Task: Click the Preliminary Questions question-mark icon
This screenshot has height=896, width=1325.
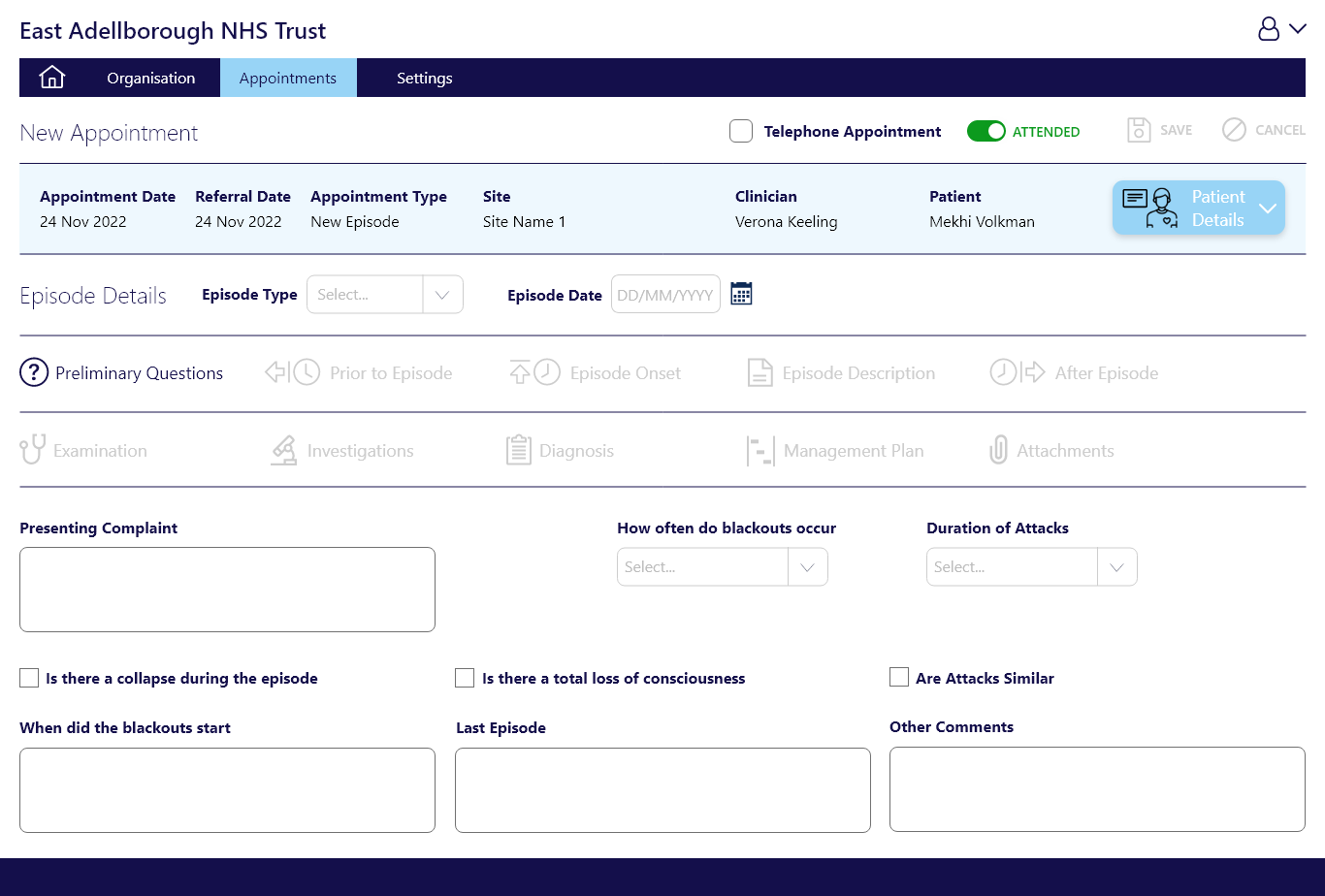Action: coord(34,372)
